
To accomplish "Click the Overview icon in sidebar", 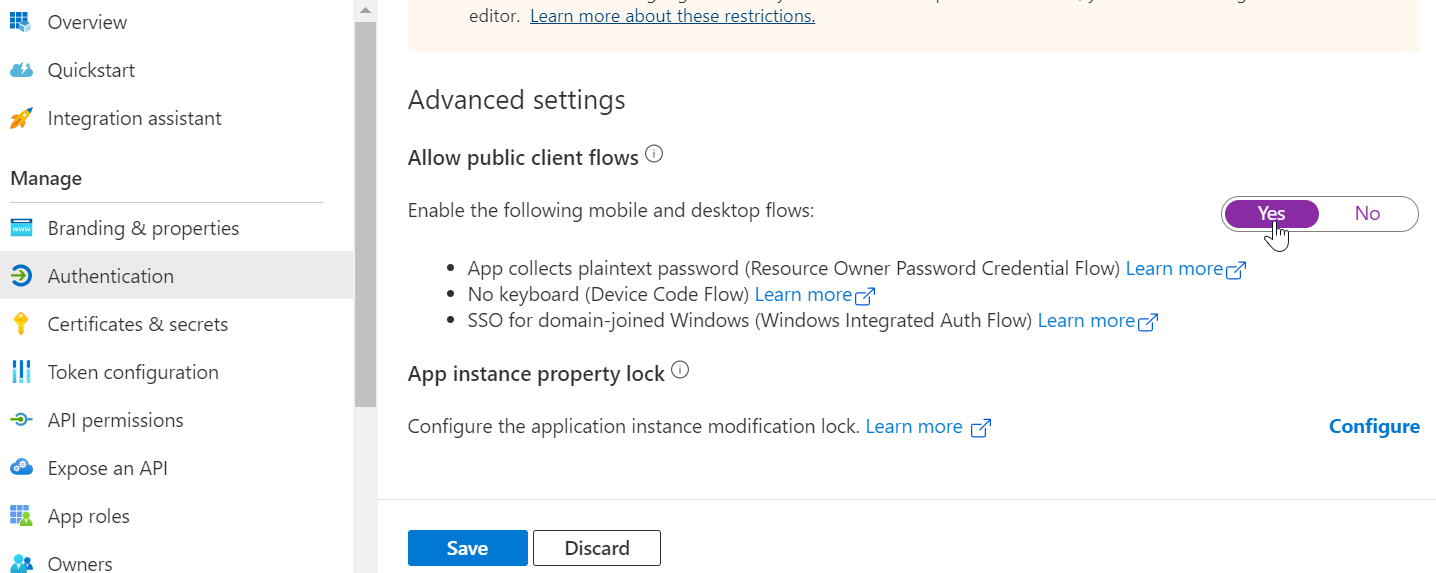I will [x=21, y=22].
